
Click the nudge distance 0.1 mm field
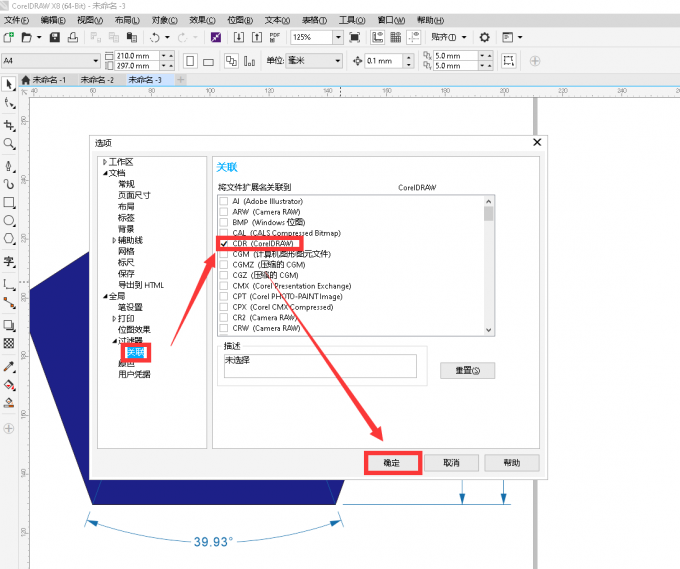[384, 61]
